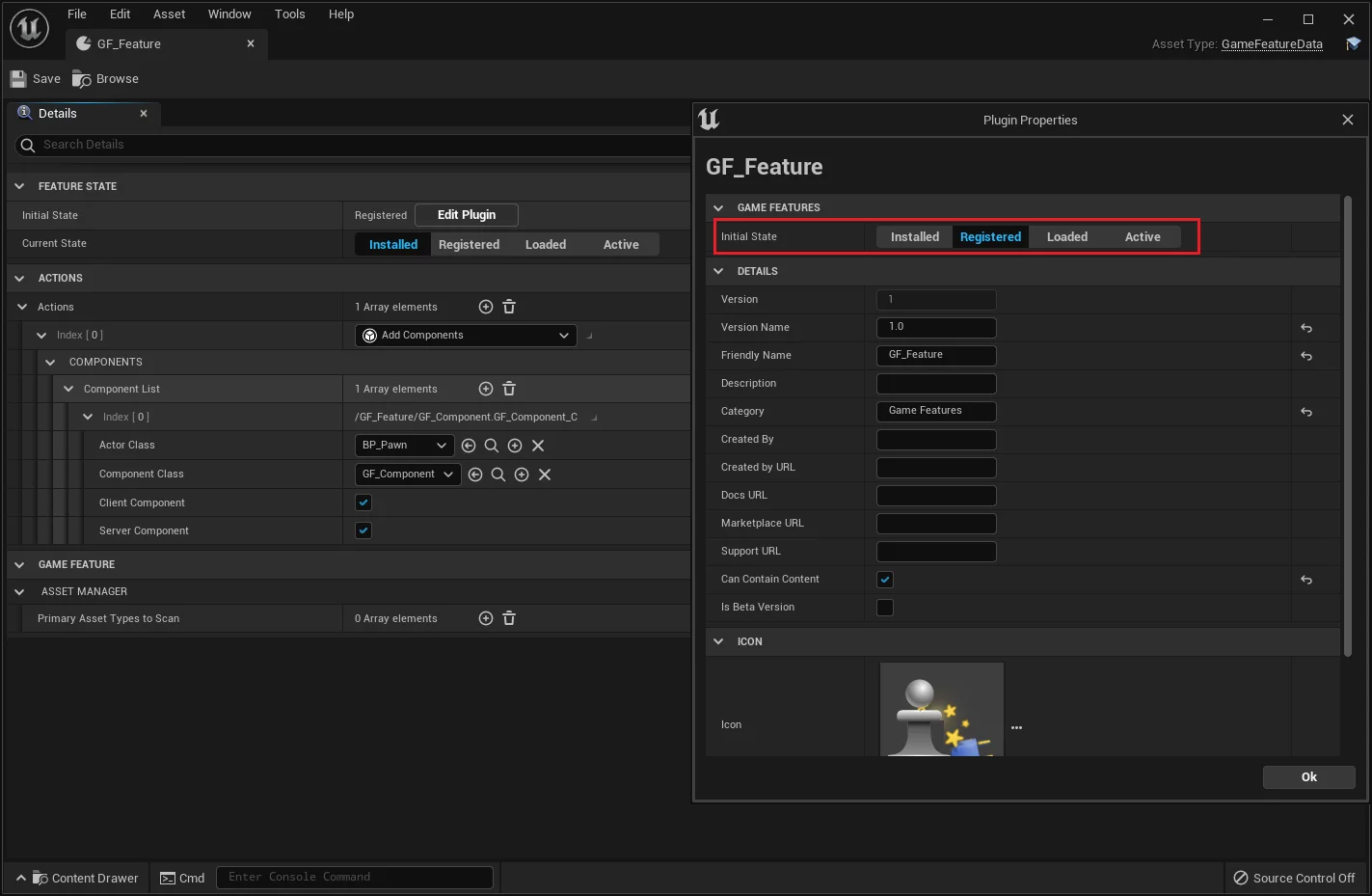1372x896 pixels.
Task: Clear the Actor Class value
Action: tap(538, 446)
